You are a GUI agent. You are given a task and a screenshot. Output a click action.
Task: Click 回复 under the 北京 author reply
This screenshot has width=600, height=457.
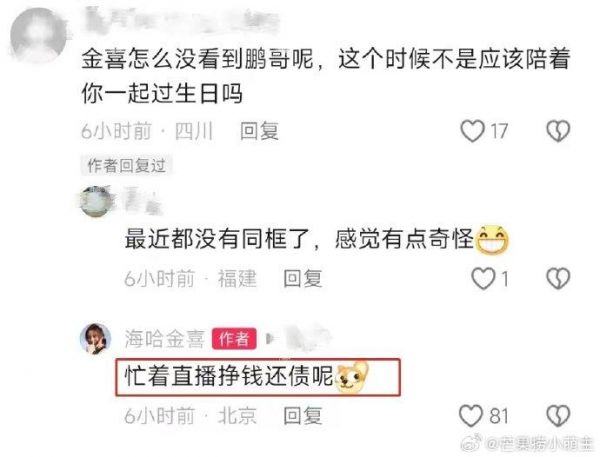click(x=303, y=416)
